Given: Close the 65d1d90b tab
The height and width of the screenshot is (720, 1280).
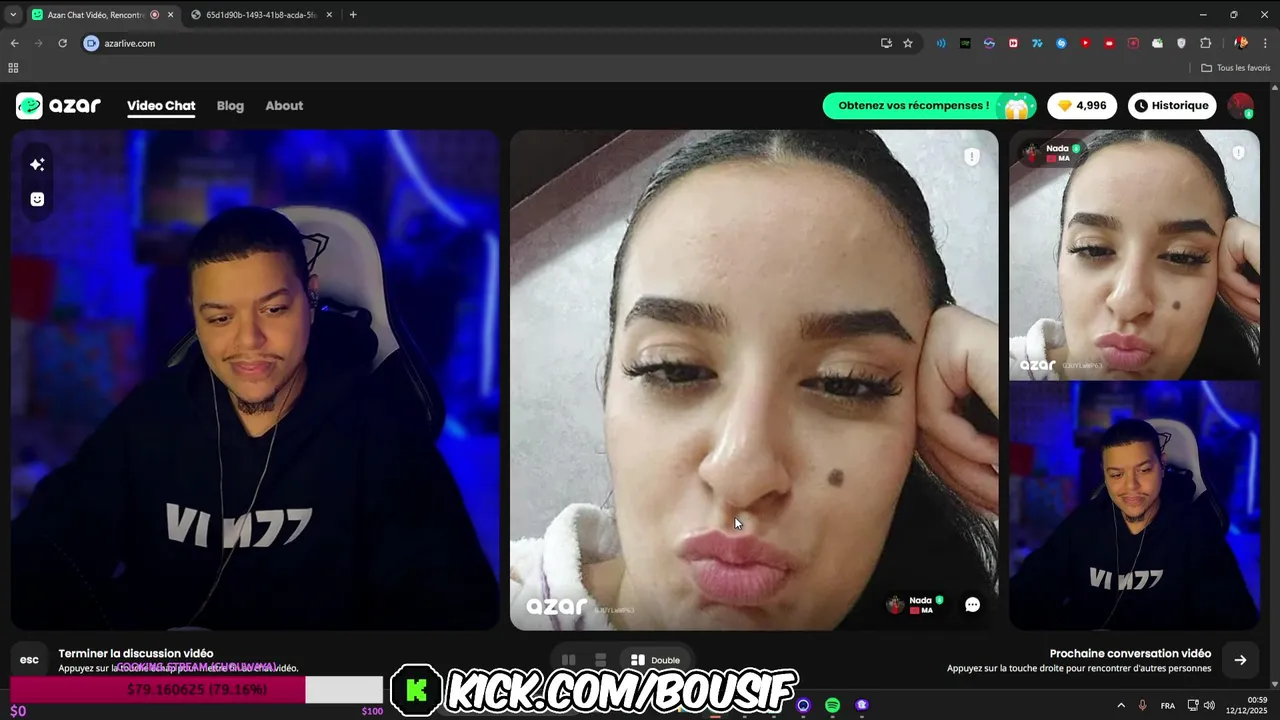Looking at the screenshot, I should (330, 15).
